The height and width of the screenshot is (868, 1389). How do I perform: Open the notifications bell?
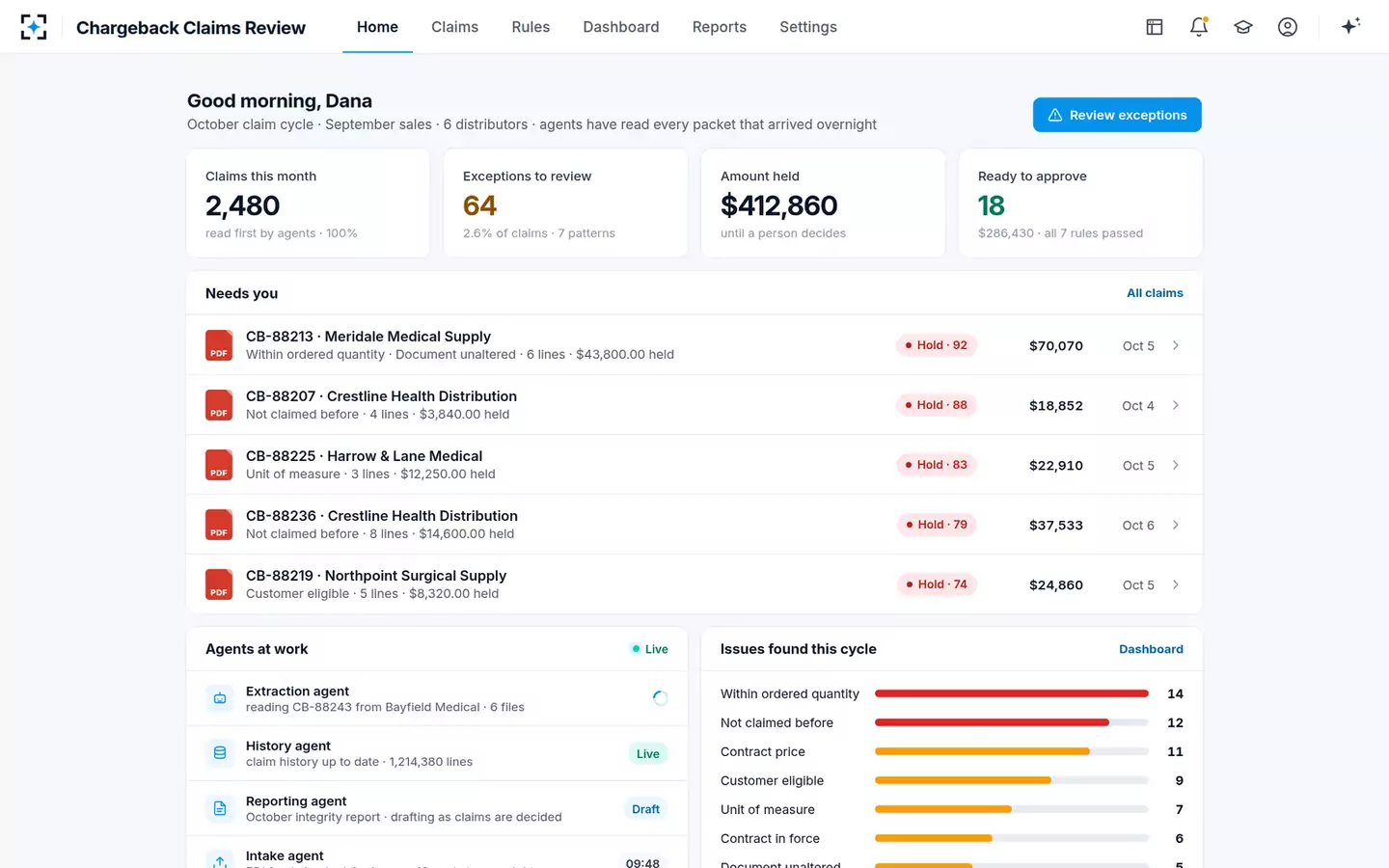1199,27
